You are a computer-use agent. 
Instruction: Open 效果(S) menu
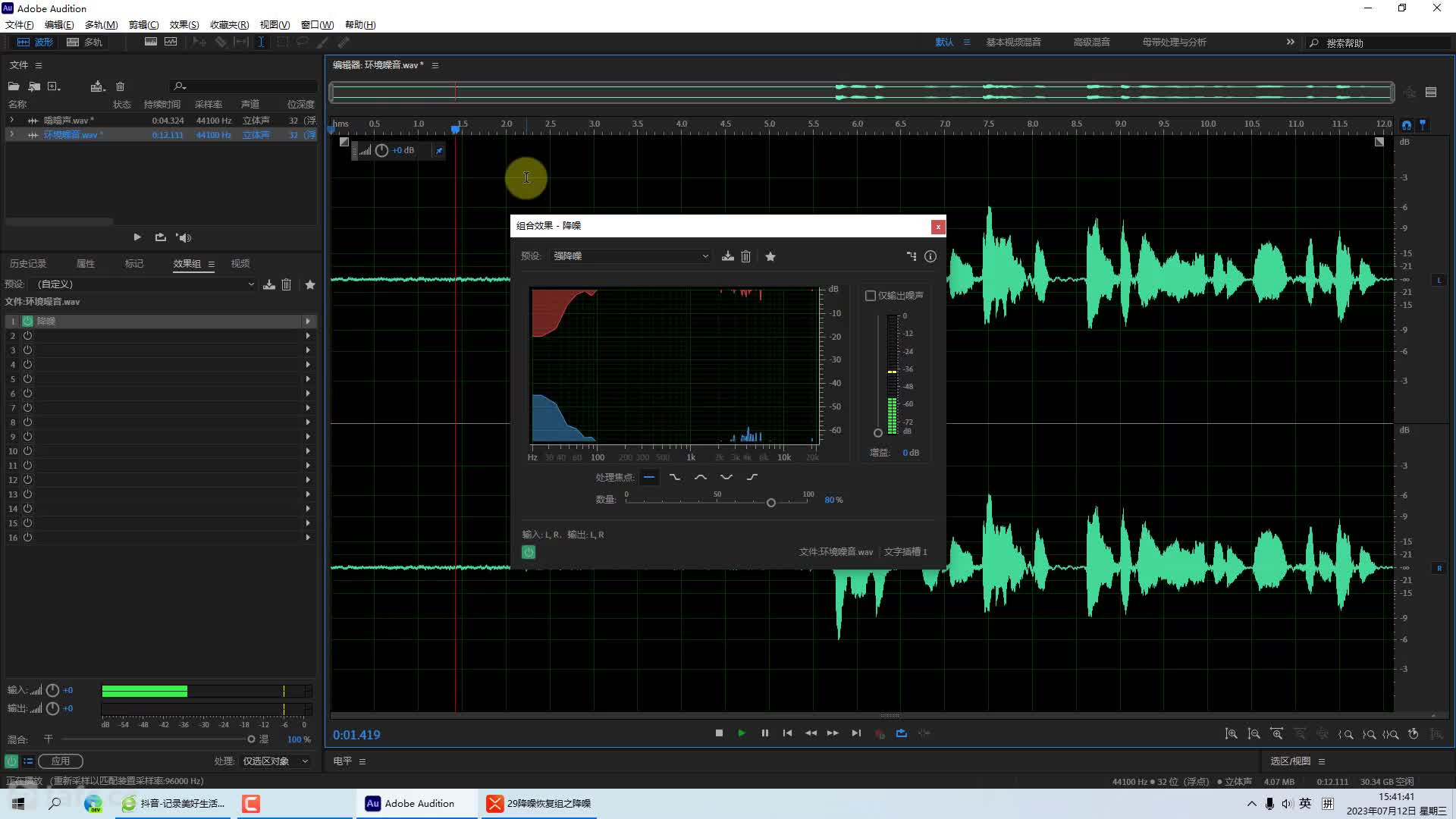184,25
